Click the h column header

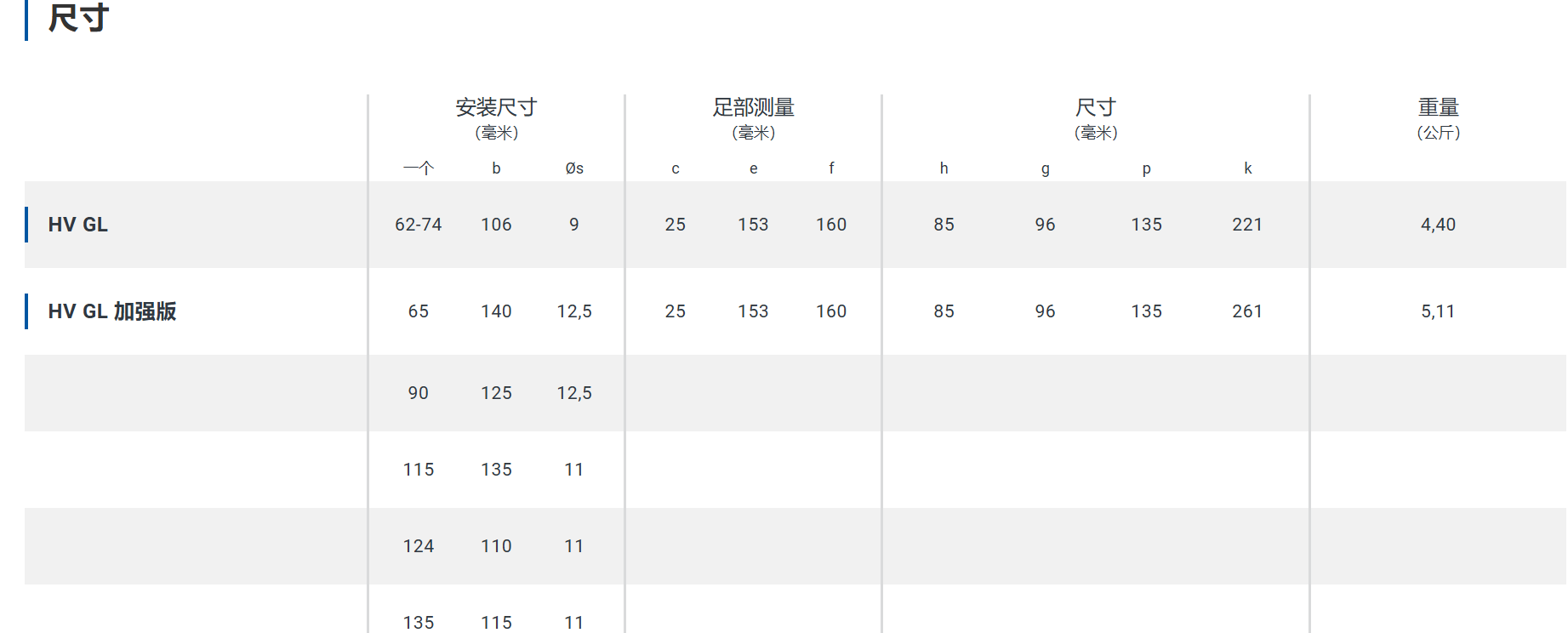944,168
